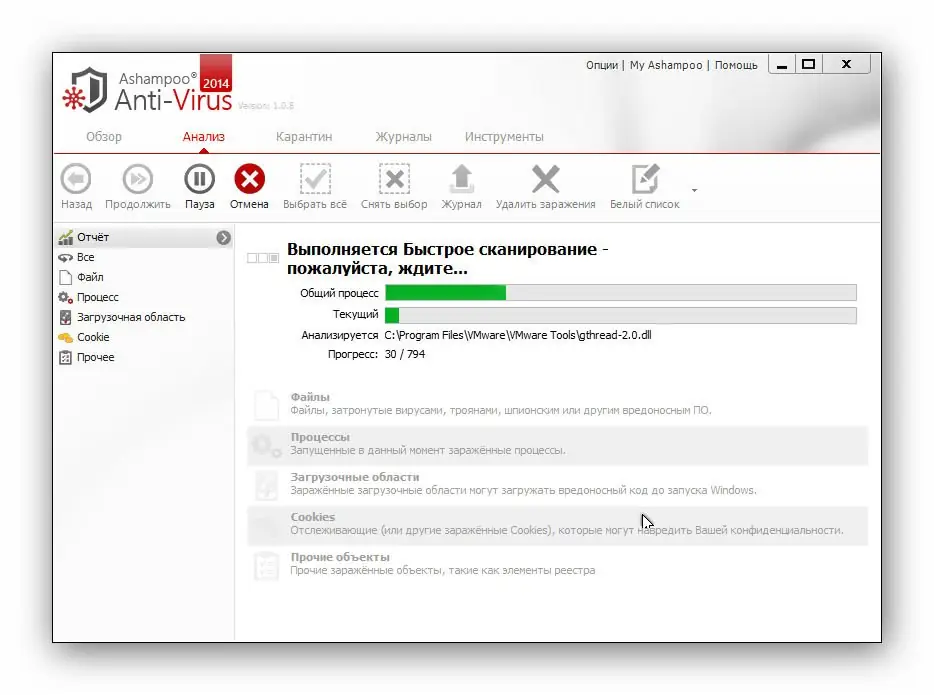
Task: Select Отчёт in the sidebar
Action: (144, 237)
